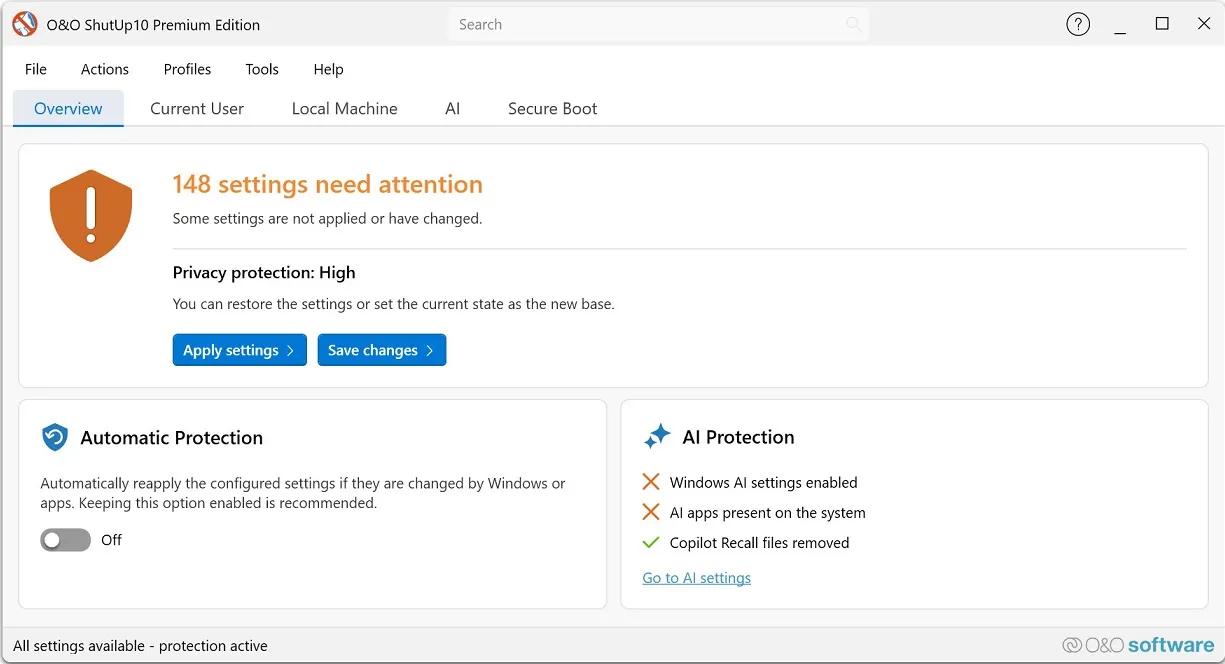Click the O&O ShutUp10 app logo icon

[24, 25]
